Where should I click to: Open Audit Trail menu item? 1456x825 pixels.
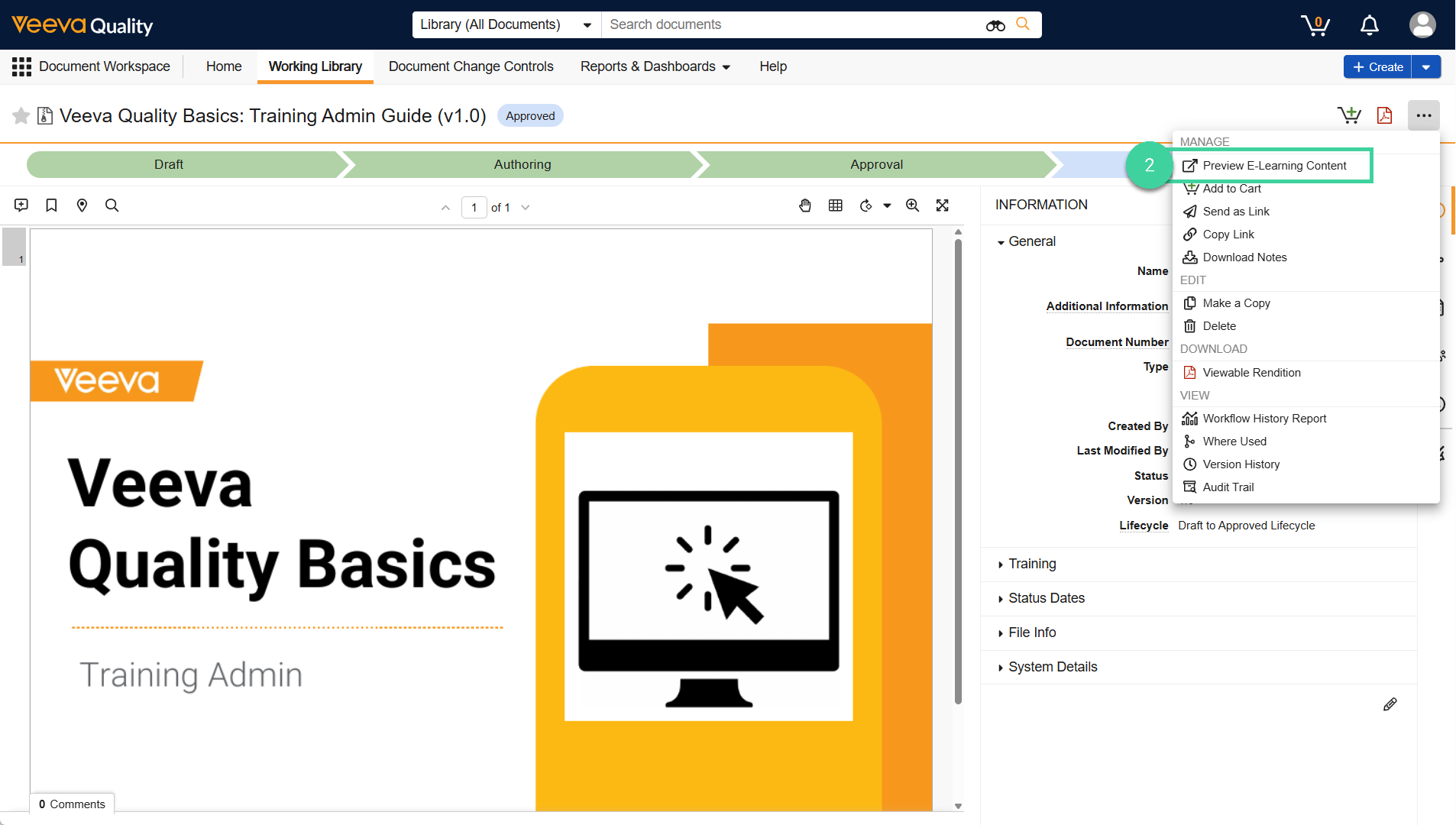click(x=1306, y=487)
